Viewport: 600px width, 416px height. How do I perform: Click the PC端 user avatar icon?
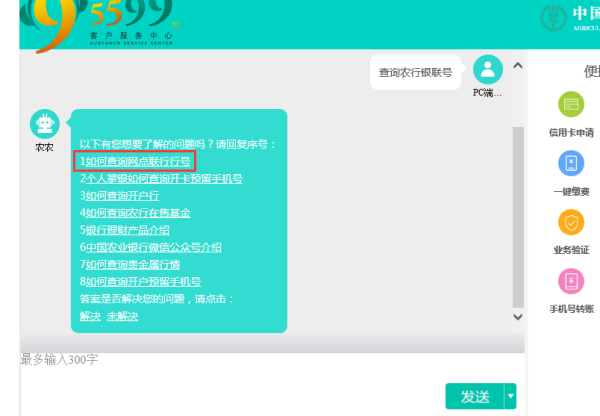pyautogui.click(x=488, y=70)
